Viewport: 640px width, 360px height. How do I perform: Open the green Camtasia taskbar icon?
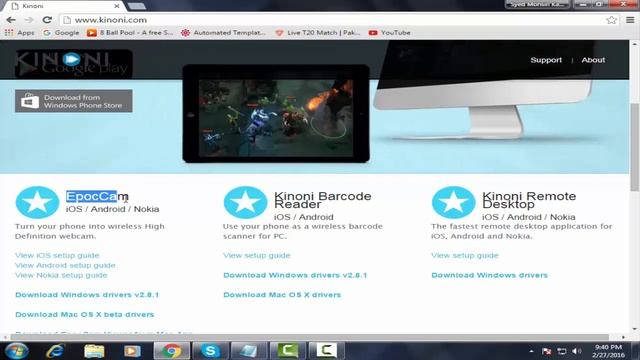click(287, 351)
